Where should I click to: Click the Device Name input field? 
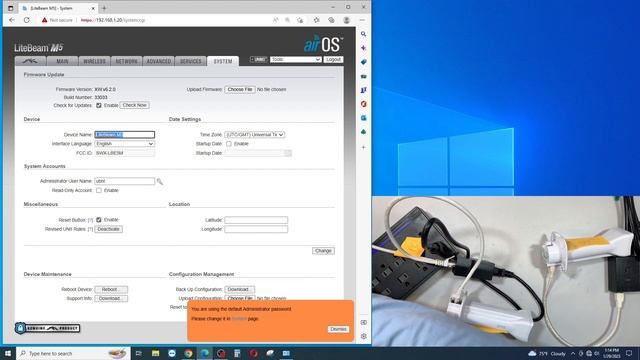click(x=124, y=135)
